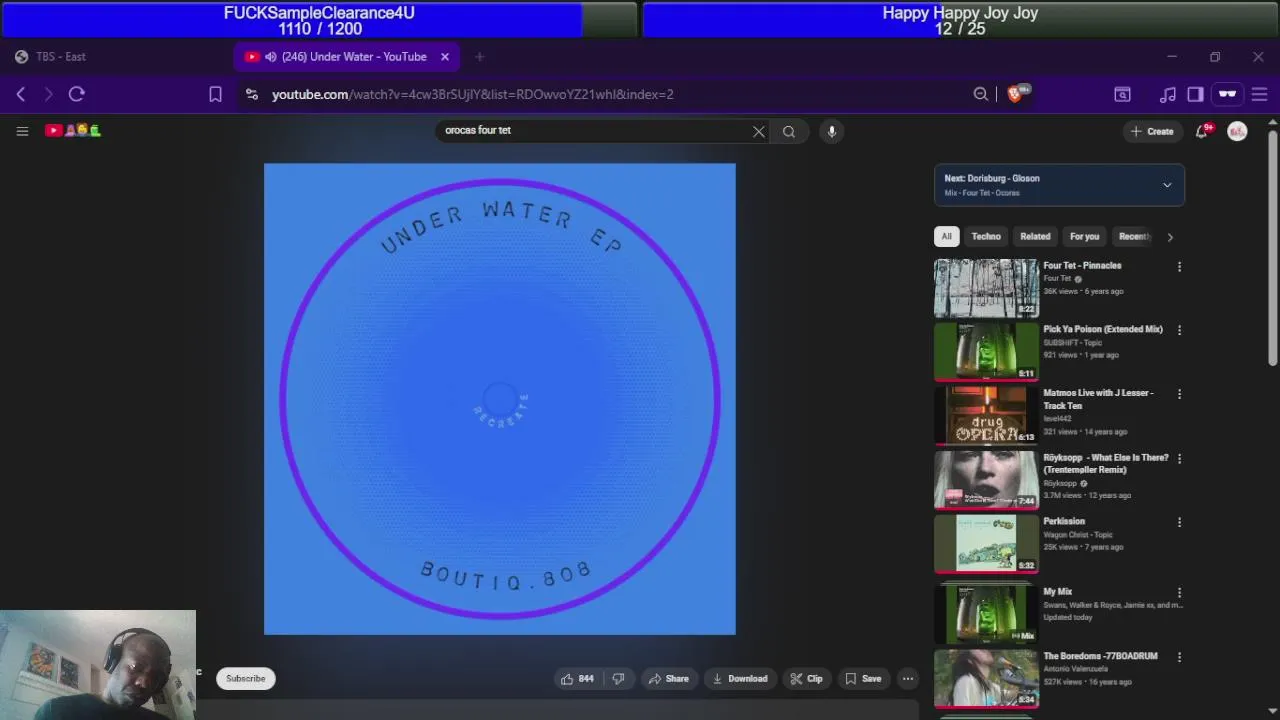Image resolution: width=1280 pixels, height=720 pixels.
Task: Click the zoom magnifier icon in address bar
Action: coord(981,94)
